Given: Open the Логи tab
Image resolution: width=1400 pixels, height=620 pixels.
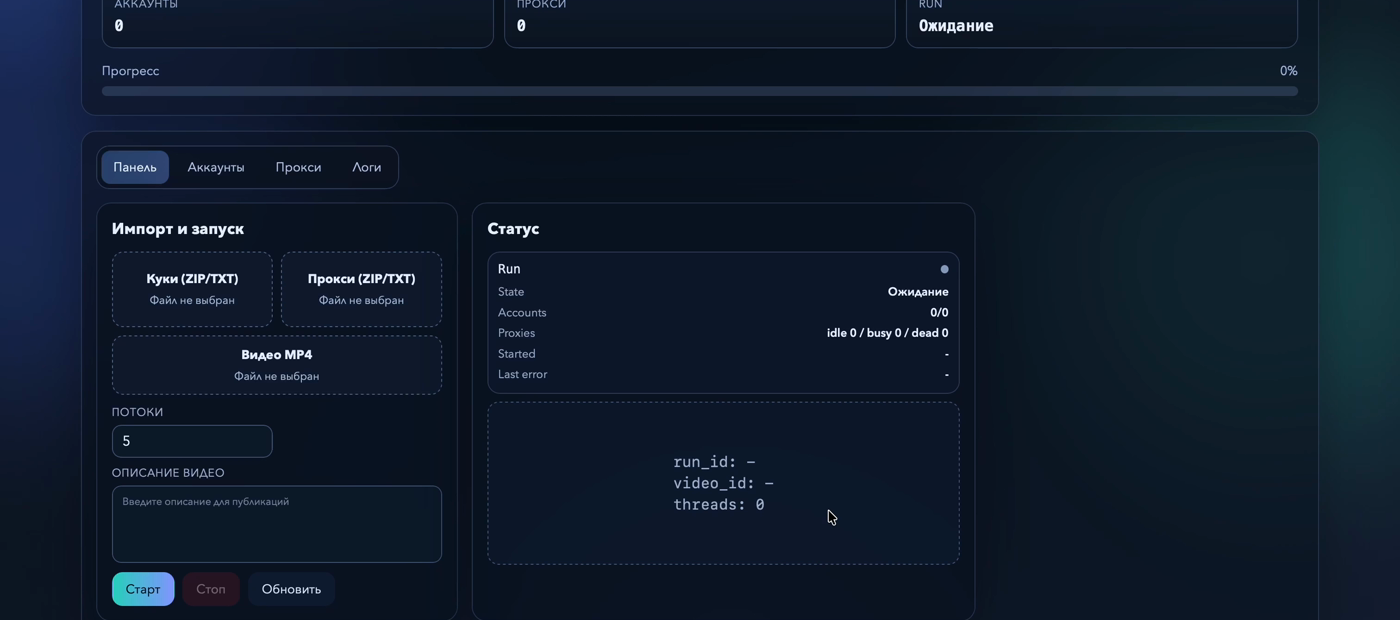Looking at the screenshot, I should (x=366, y=167).
